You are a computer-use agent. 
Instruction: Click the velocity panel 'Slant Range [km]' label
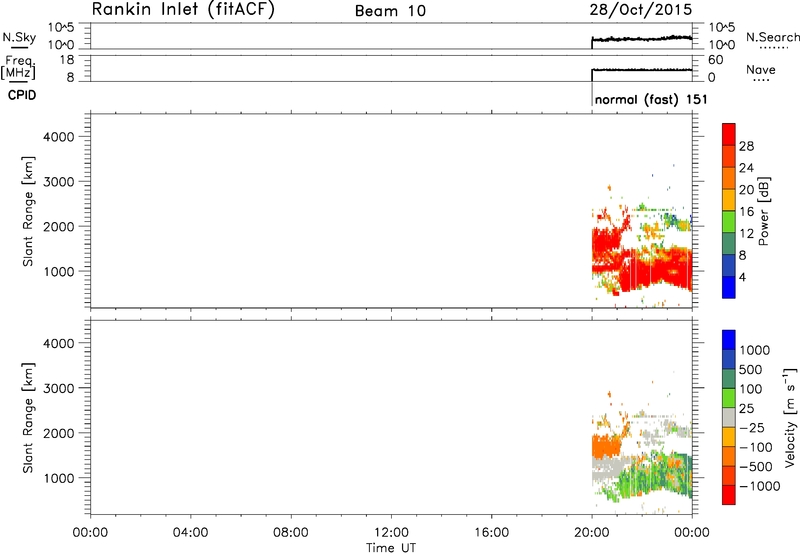tap(28, 418)
